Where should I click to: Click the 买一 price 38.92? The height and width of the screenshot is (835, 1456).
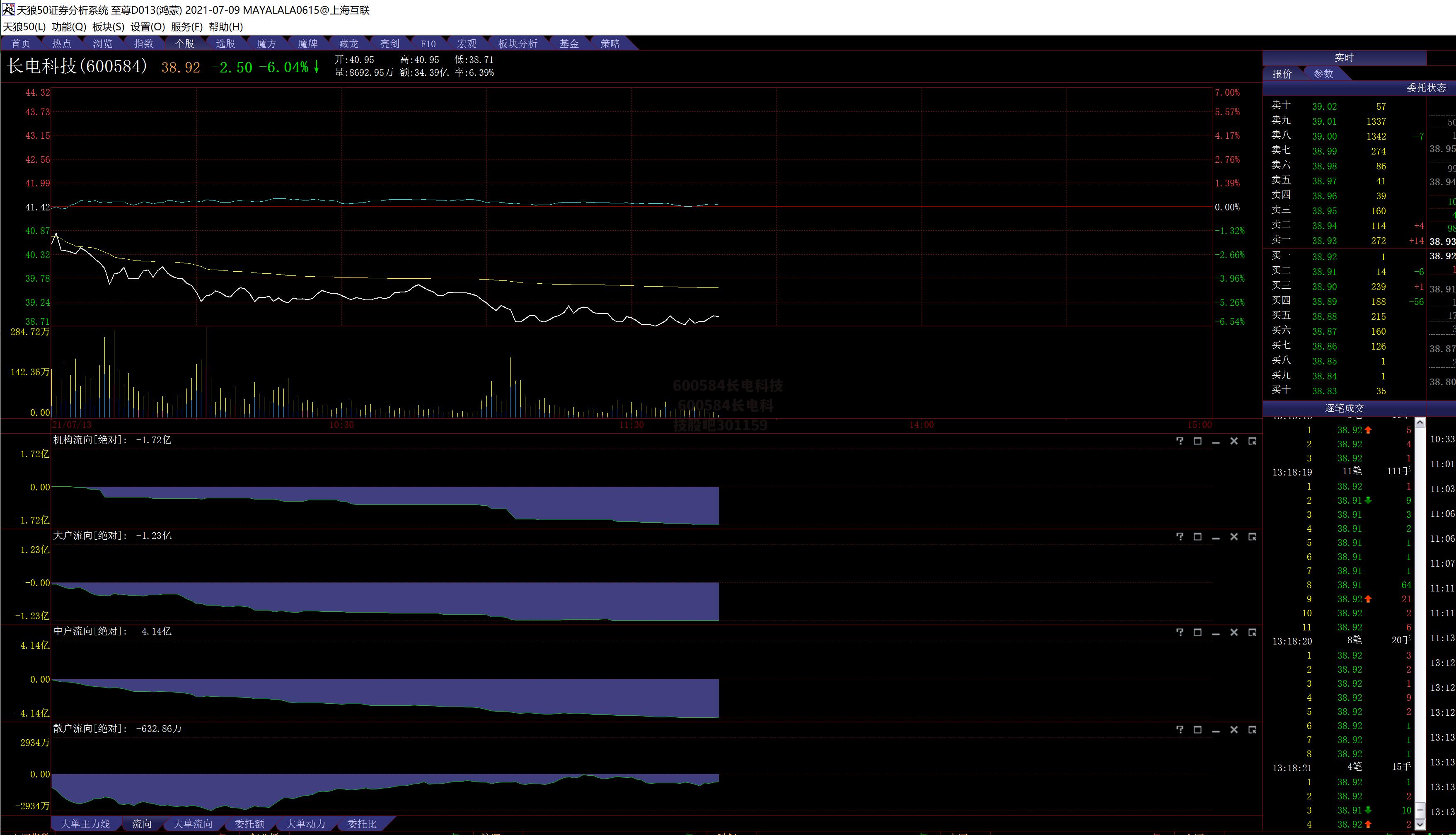(x=1324, y=257)
